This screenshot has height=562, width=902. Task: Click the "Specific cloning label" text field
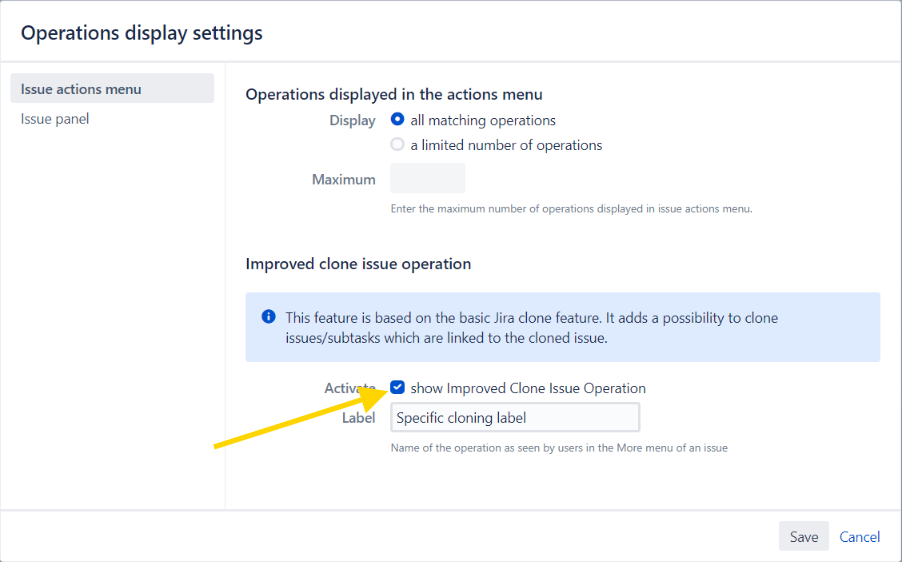tap(514, 418)
